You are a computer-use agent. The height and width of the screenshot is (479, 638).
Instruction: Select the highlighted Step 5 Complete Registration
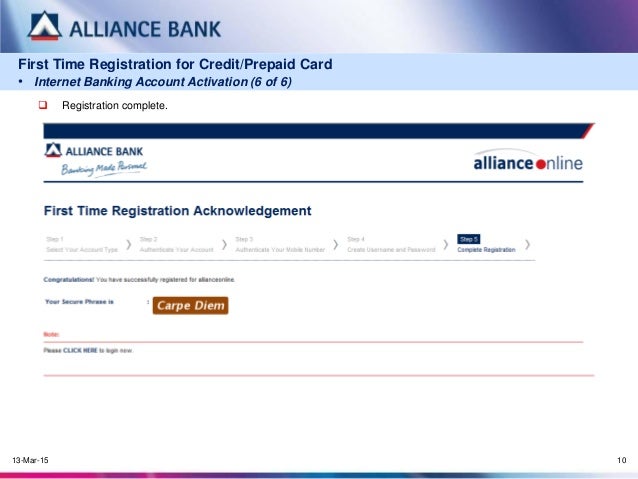(486, 244)
